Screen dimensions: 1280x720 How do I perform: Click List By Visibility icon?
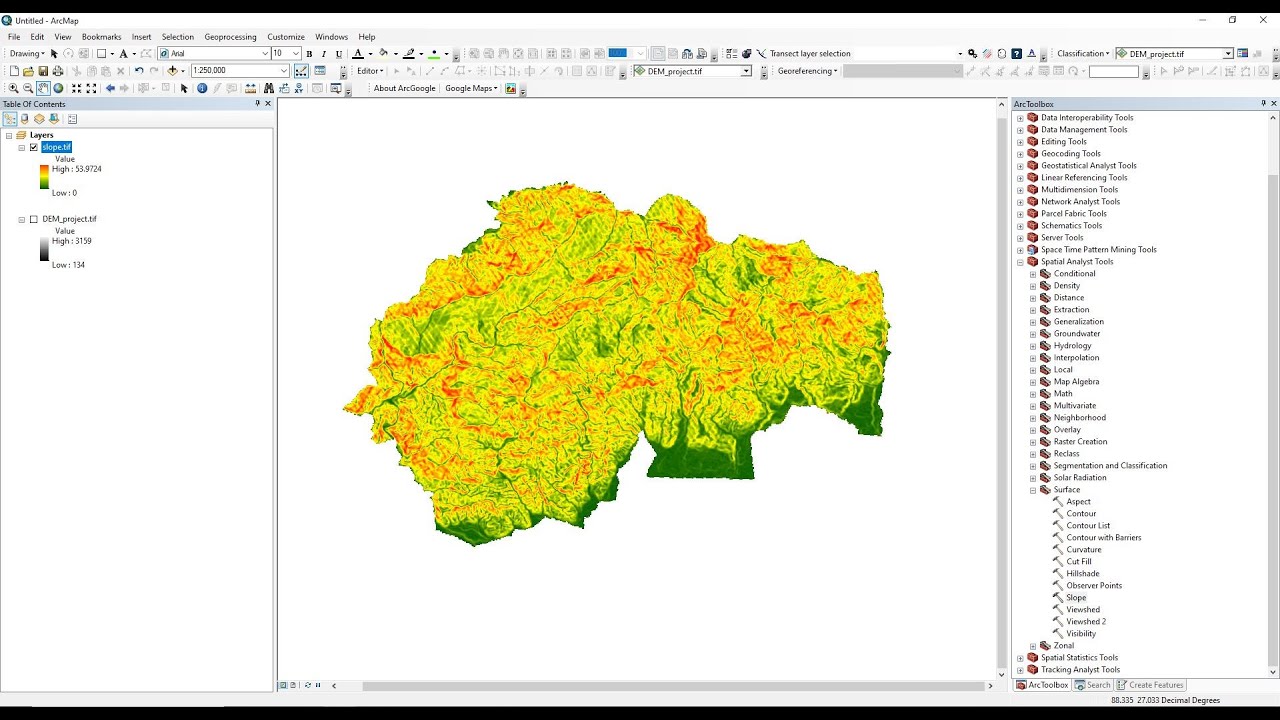click(40, 119)
